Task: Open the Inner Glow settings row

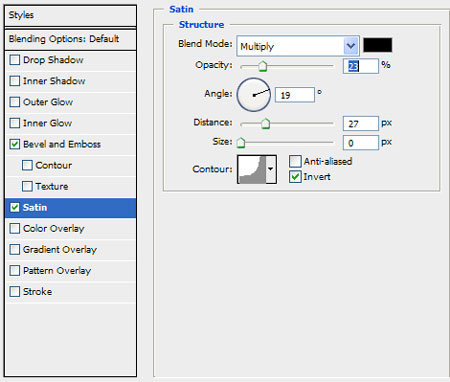Action: coord(70,123)
